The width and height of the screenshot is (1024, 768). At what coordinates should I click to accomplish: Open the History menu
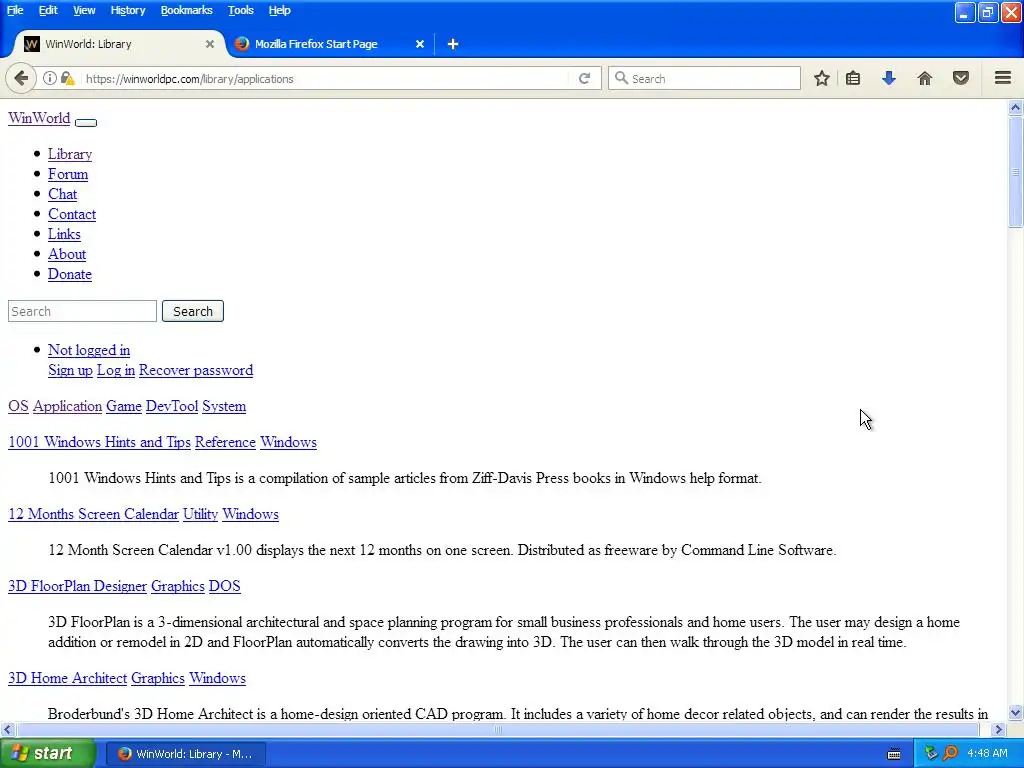[127, 10]
